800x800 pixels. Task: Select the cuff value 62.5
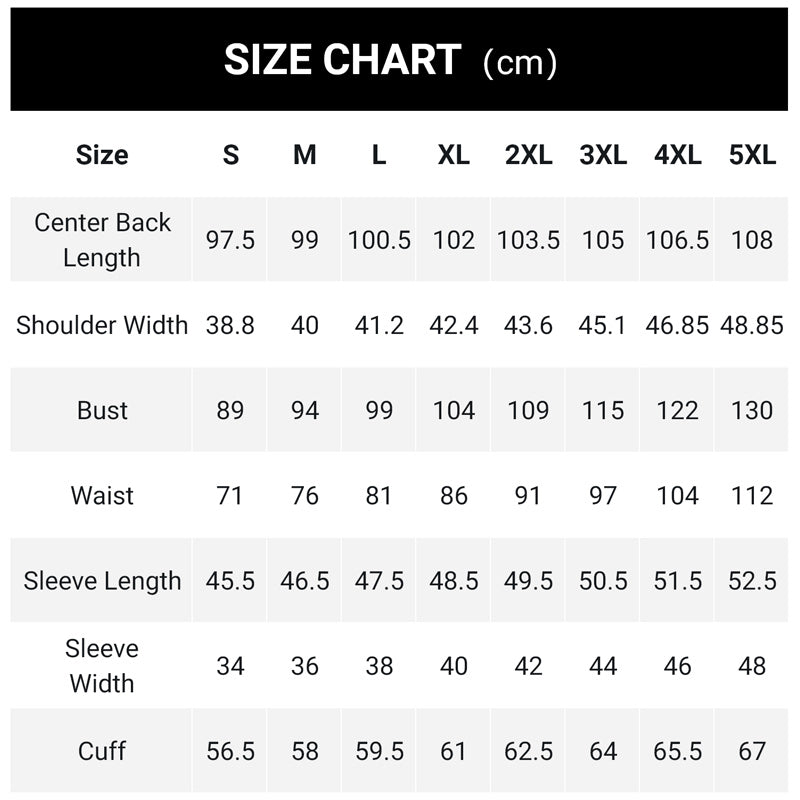click(529, 751)
